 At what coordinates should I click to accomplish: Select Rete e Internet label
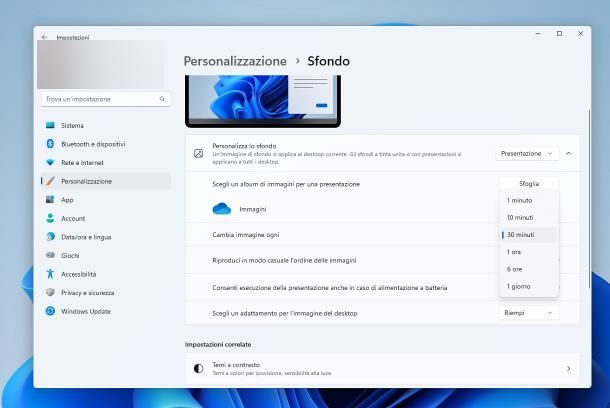click(x=82, y=163)
